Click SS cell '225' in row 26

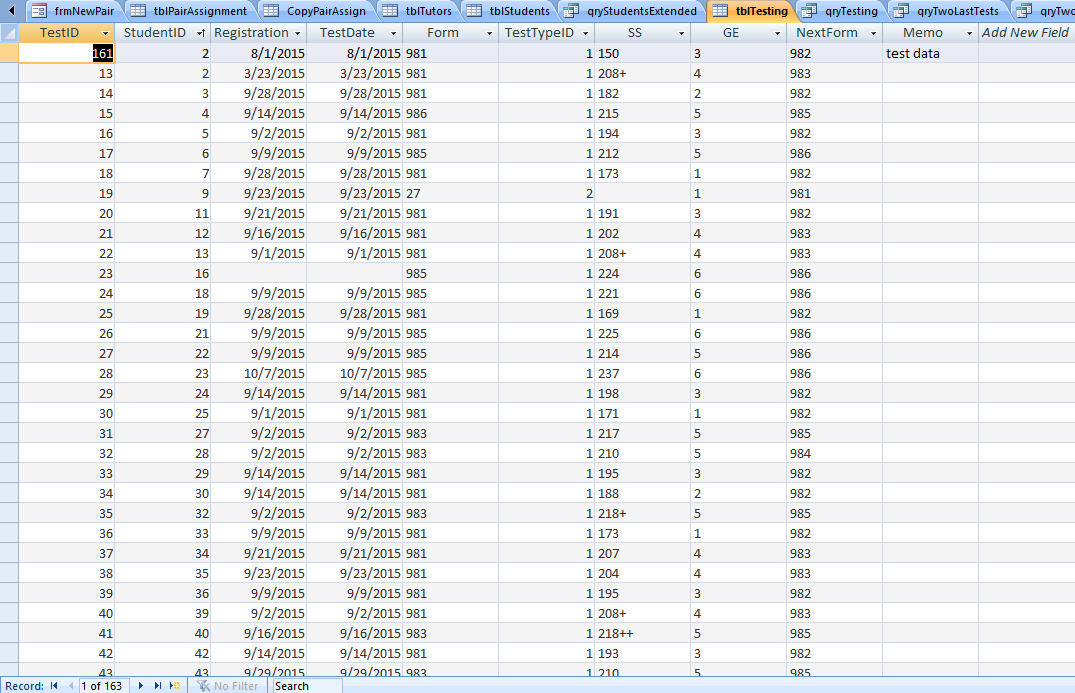tap(642, 333)
